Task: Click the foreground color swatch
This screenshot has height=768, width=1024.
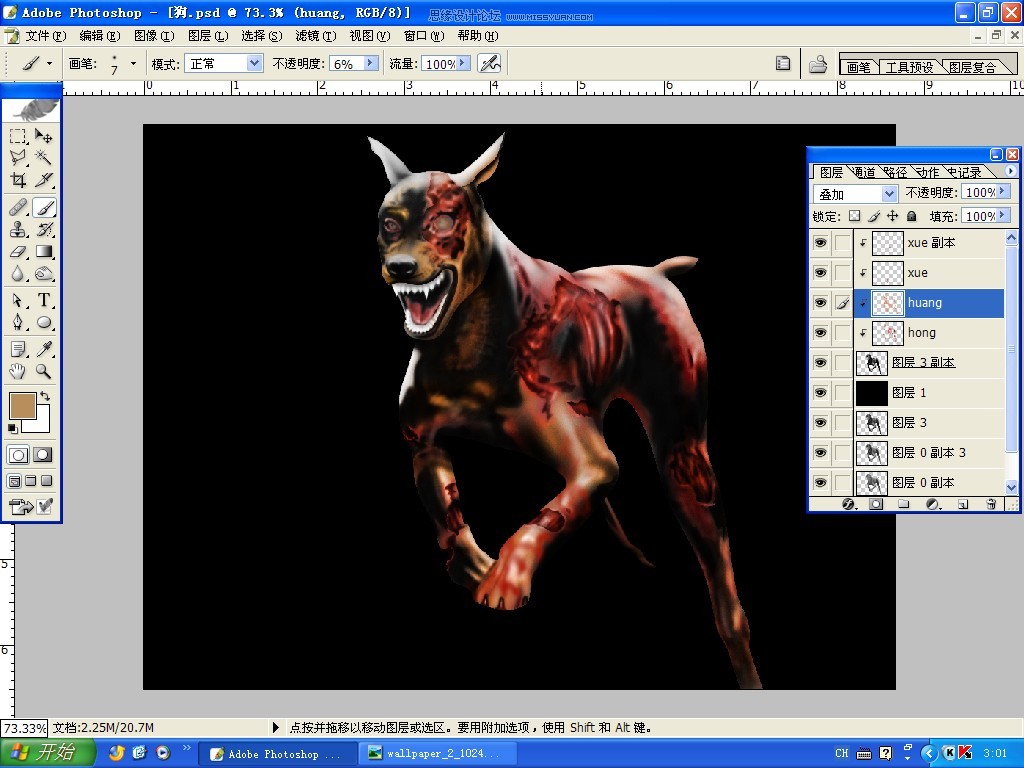Action: tap(22, 406)
